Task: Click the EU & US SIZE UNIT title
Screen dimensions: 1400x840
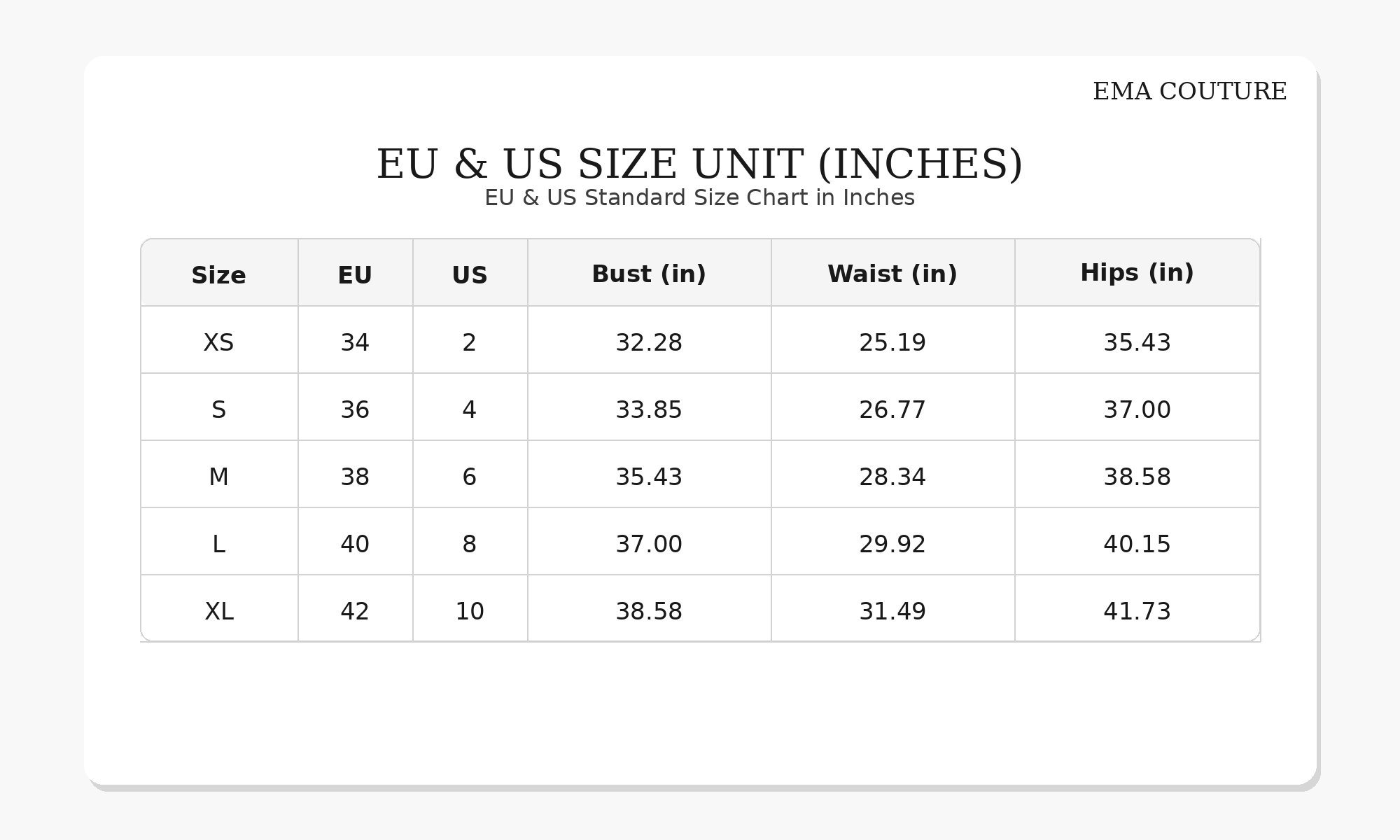Action: pyautogui.click(x=699, y=164)
